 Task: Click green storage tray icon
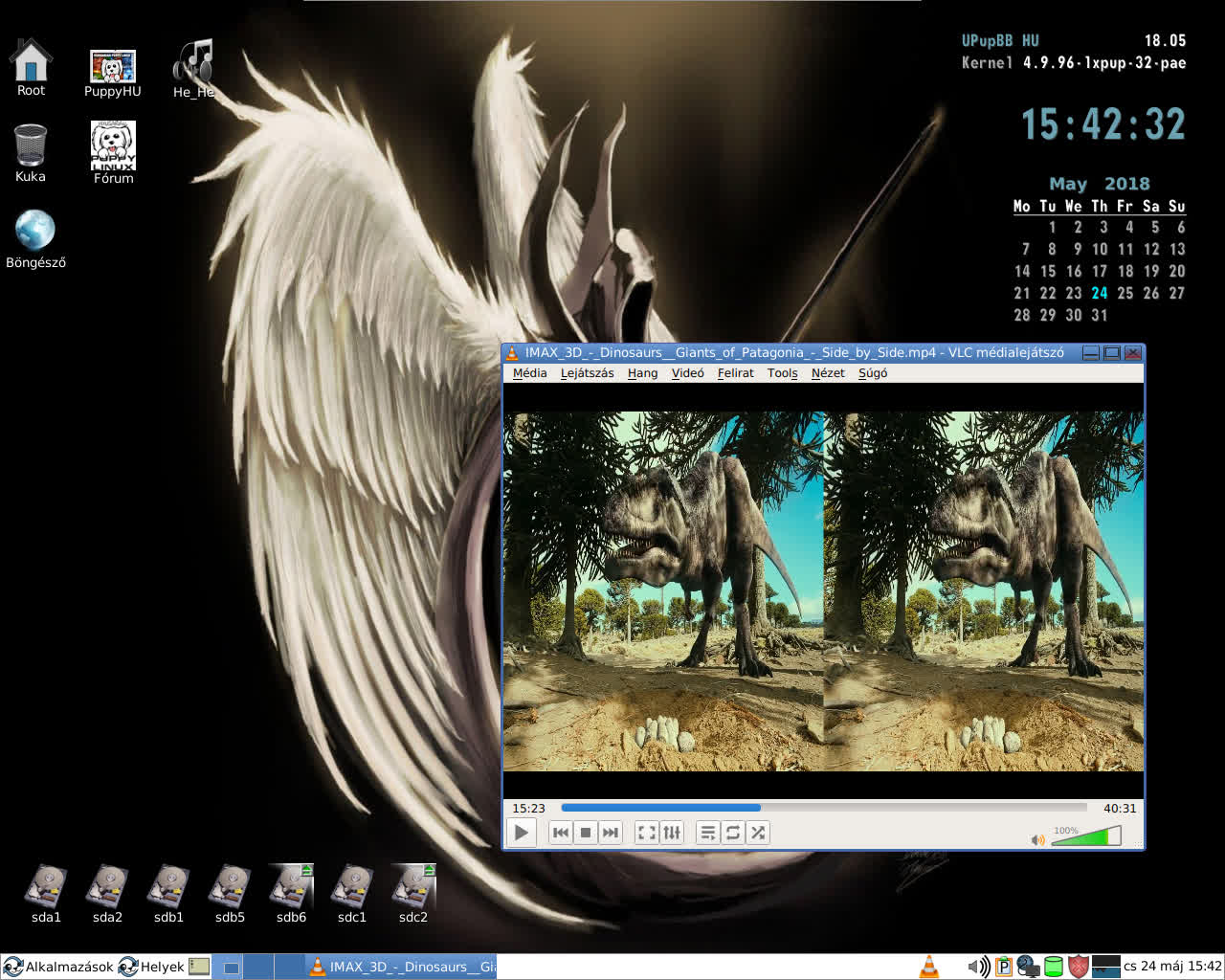pyautogui.click(x=1053, y=967)
